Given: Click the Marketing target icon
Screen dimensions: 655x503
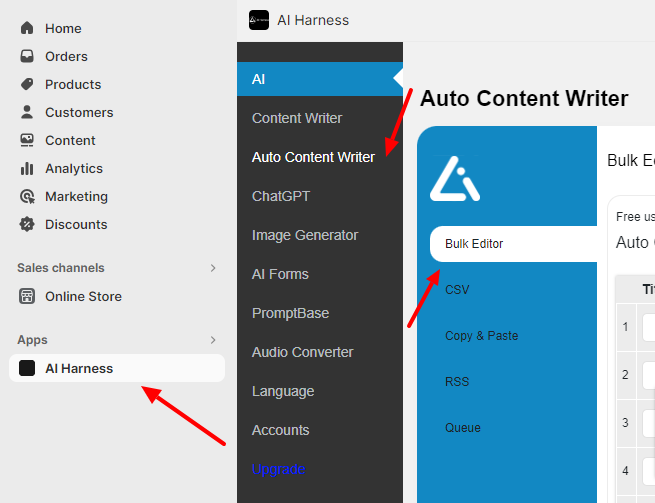Looking at the screenshot, I should 27,196.
